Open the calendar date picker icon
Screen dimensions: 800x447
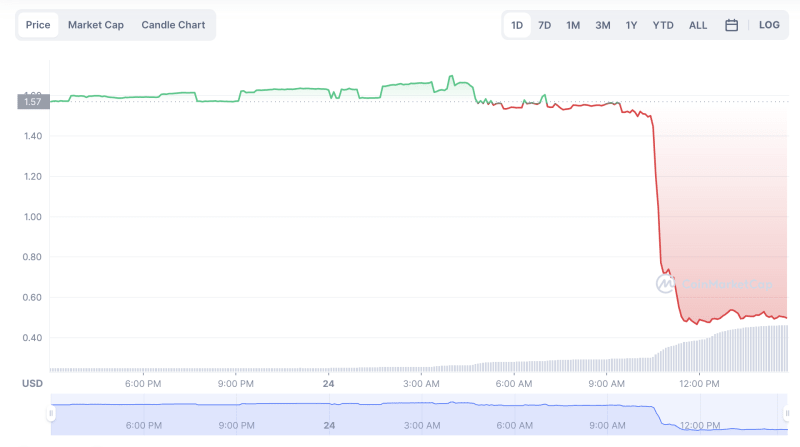(x=731, y=25)
